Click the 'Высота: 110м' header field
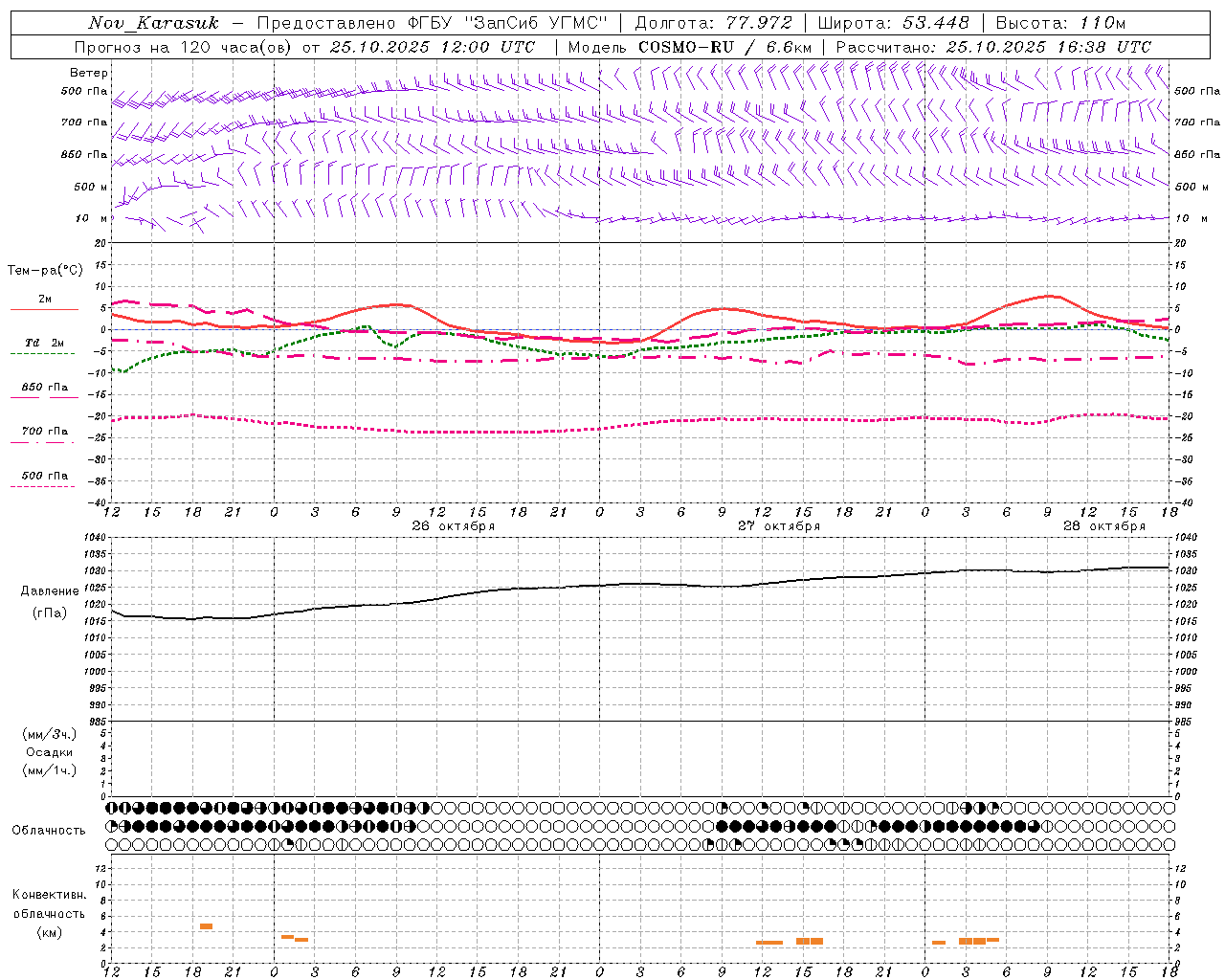 [x=1060, y=23]
